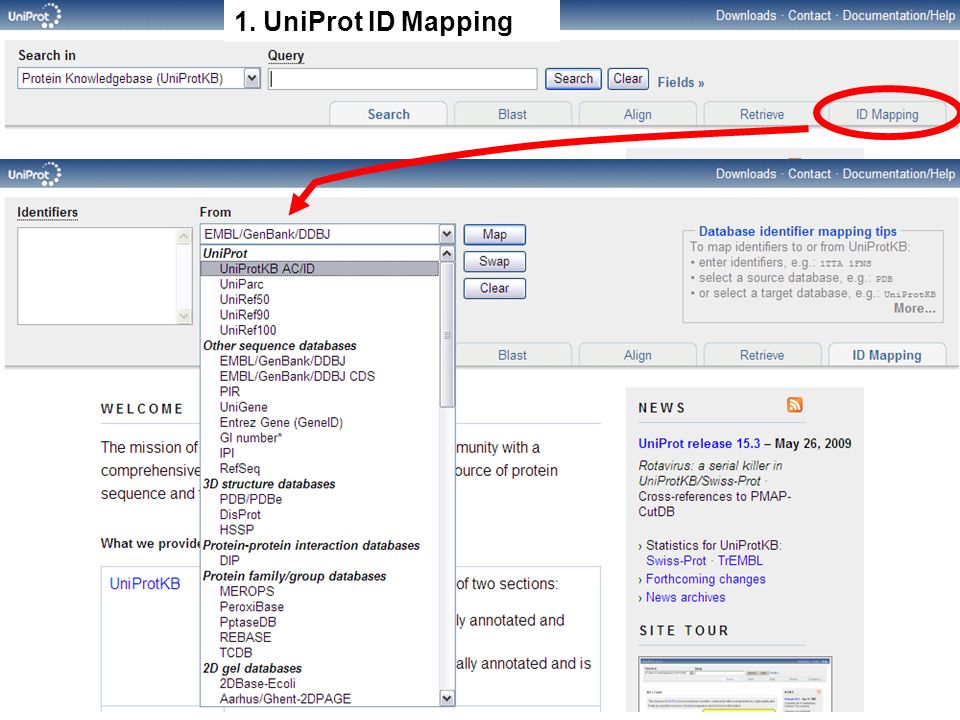Click the Clear button next to the Query field

point(628,78)
